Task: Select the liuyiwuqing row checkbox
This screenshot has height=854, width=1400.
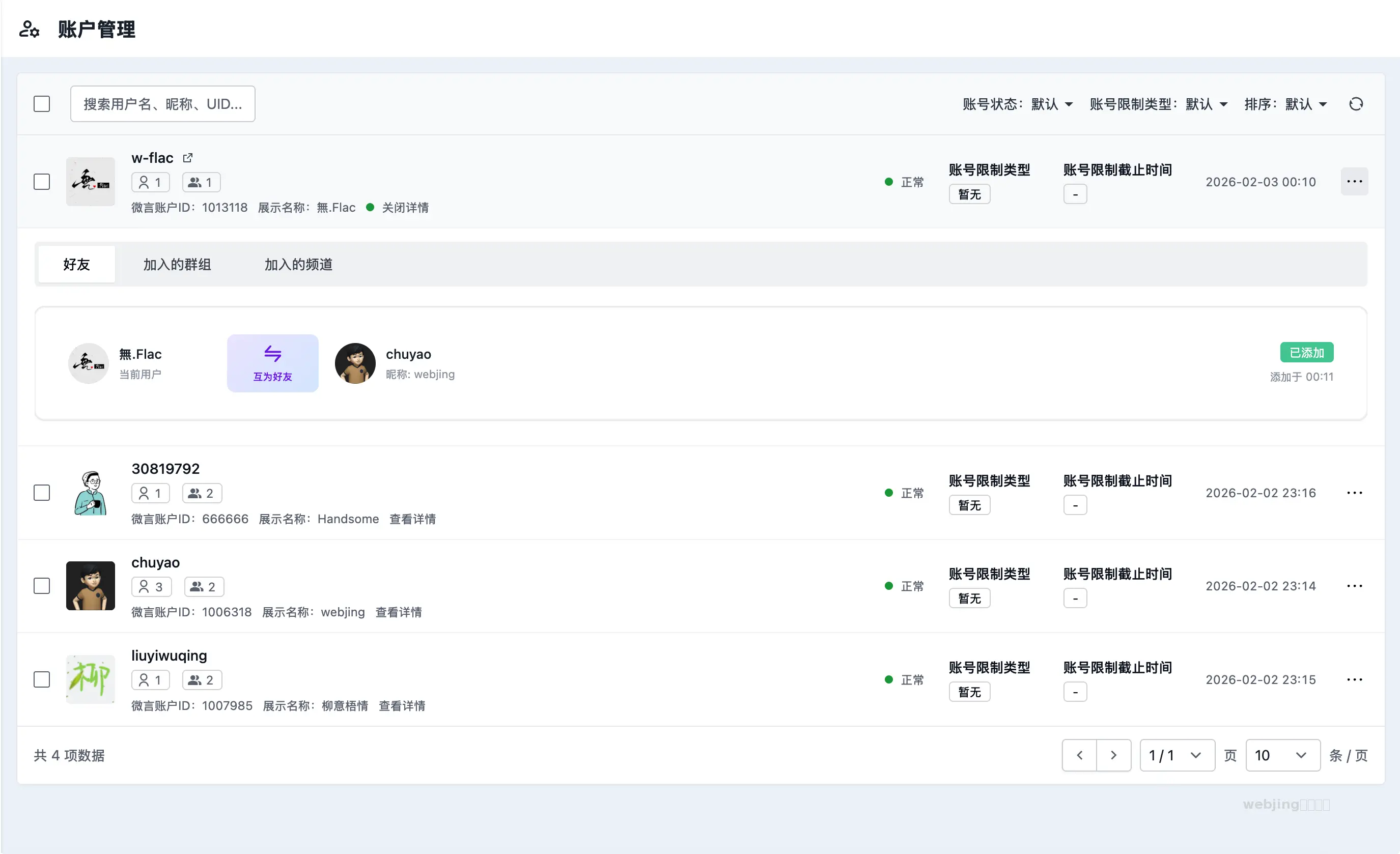Action: [41, 679]
